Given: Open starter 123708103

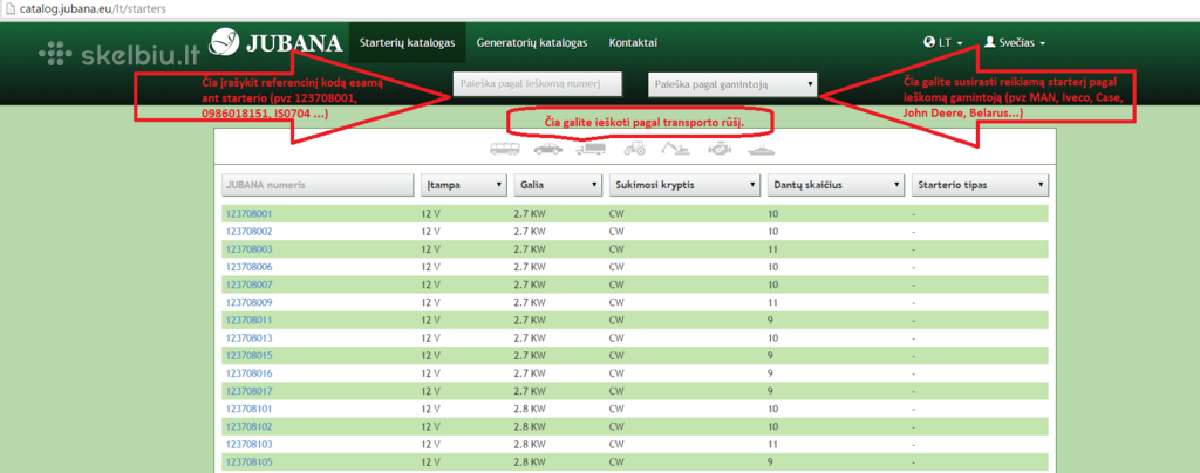Looking at the screenshot, I should click(249, 444).
